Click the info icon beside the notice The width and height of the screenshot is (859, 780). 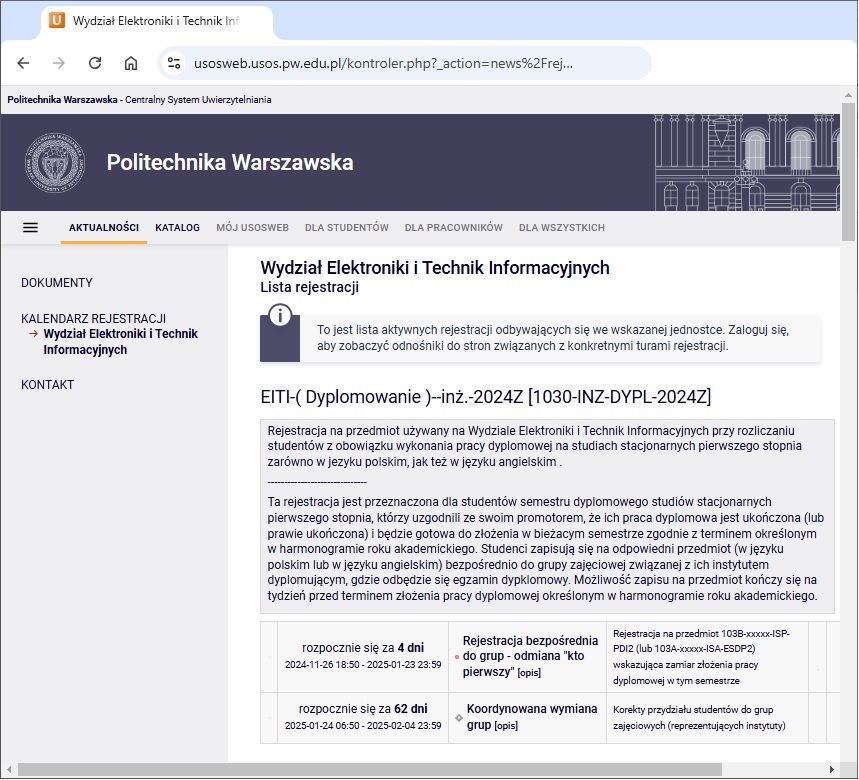(280, 316)
